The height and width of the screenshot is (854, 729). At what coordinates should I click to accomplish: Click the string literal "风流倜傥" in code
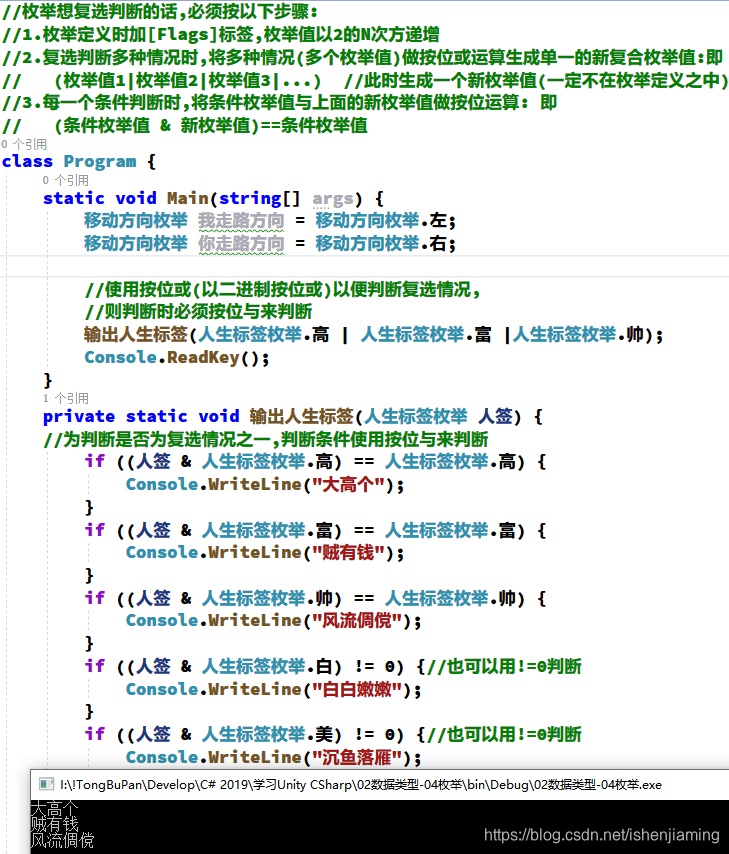coord(357,621)
